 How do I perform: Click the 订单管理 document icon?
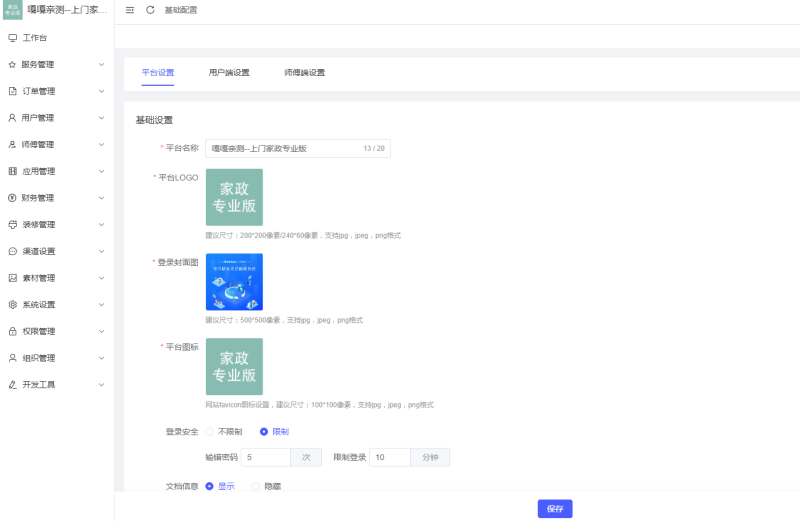point(13,91)
